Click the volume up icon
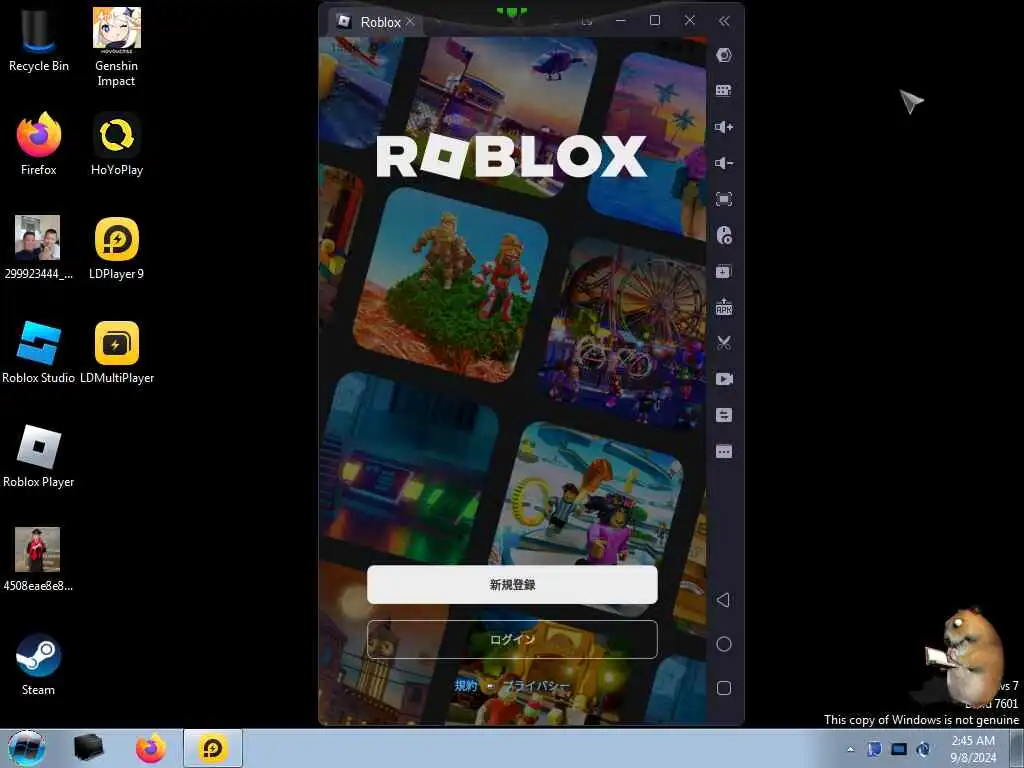Screen dimensions: 1024x768 [x=724, y=127]
